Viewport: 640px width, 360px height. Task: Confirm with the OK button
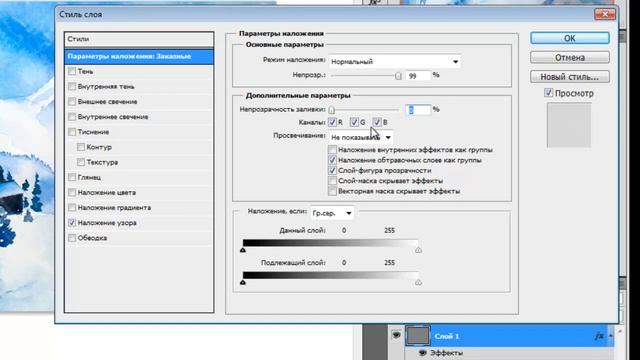570,38
